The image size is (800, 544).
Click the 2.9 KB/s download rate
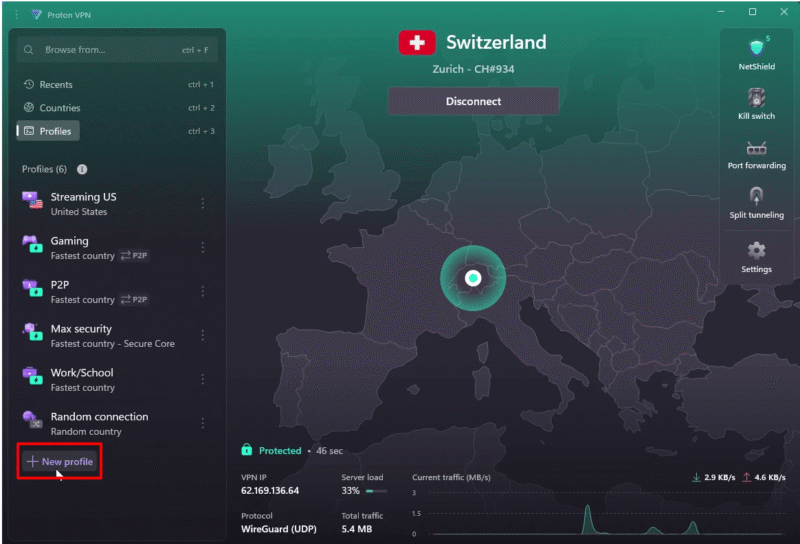pos(719,477)
